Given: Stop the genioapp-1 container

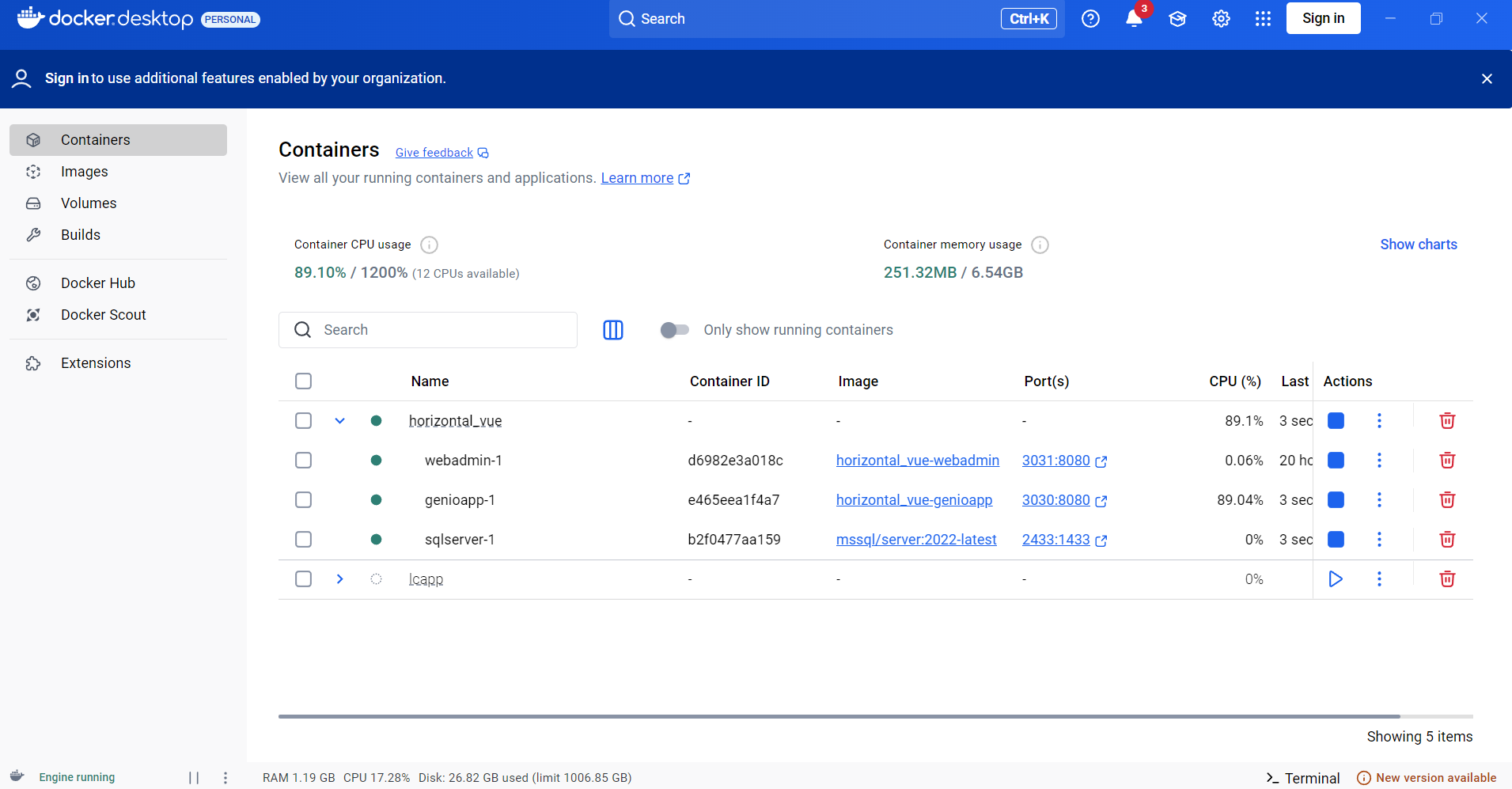Looking at the screenshot, I should (1336, 500).
